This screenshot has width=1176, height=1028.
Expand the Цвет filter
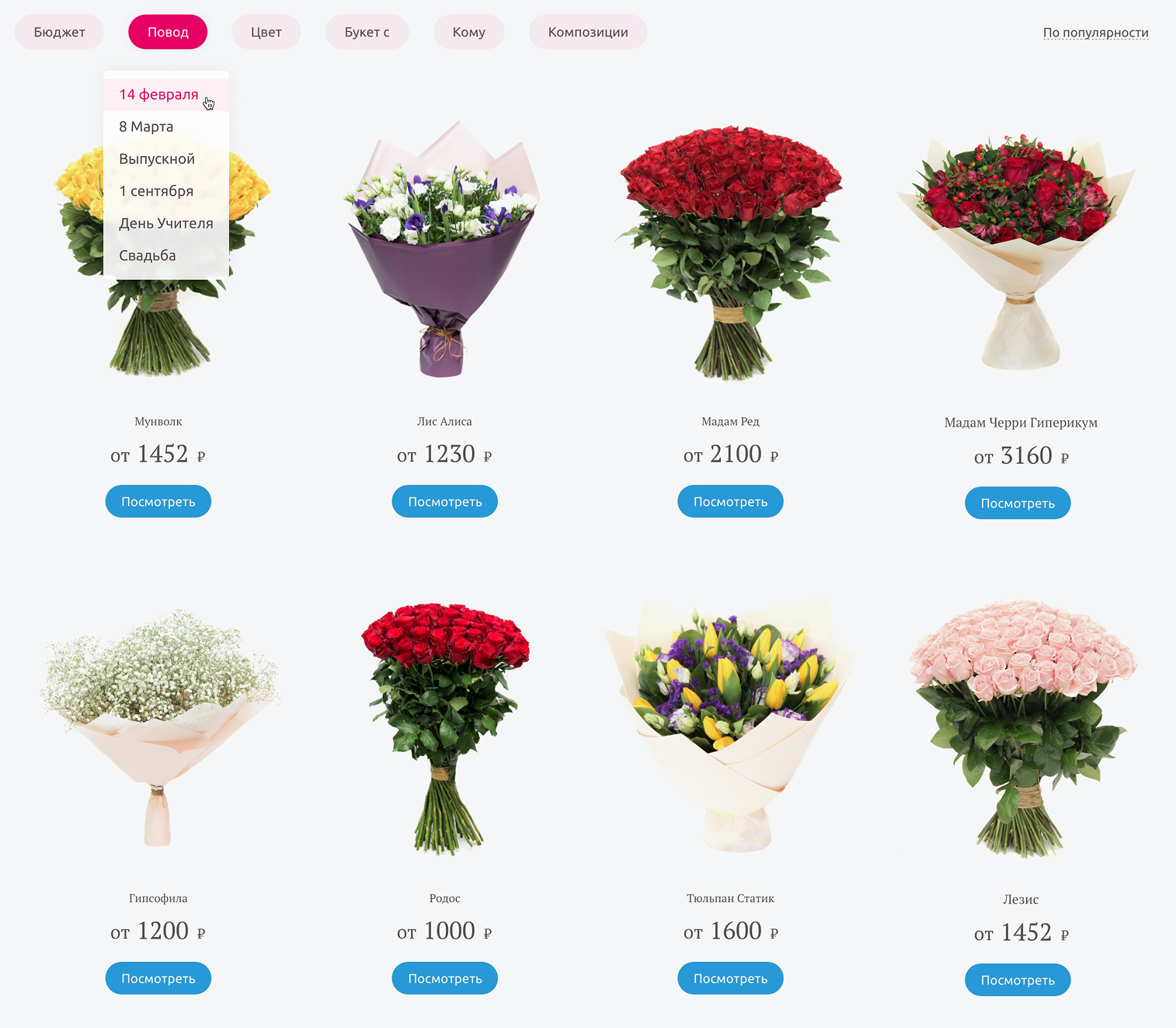[266, 32]
